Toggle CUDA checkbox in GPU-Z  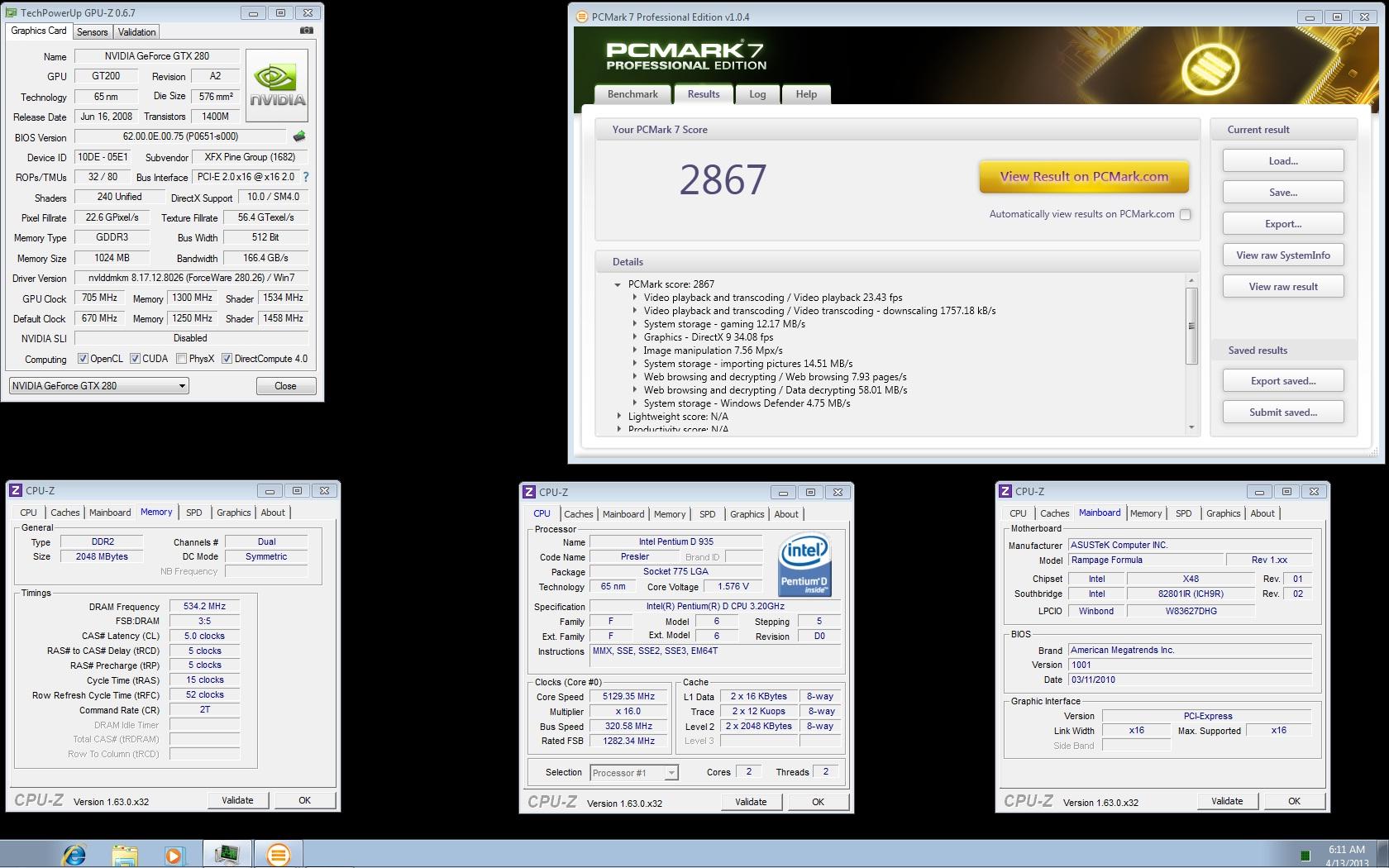[x=135, y=359]
